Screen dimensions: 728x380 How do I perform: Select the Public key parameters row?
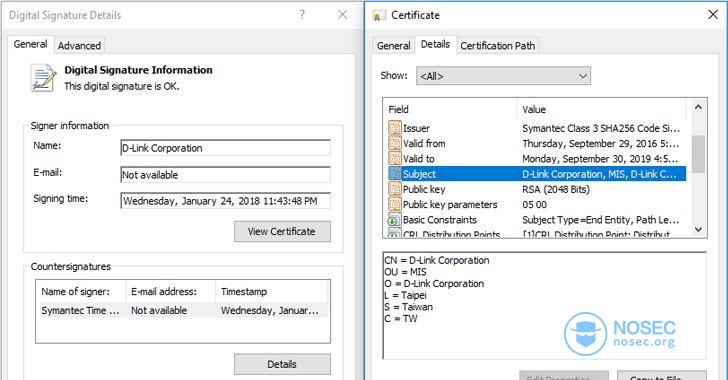coord(537,204)
